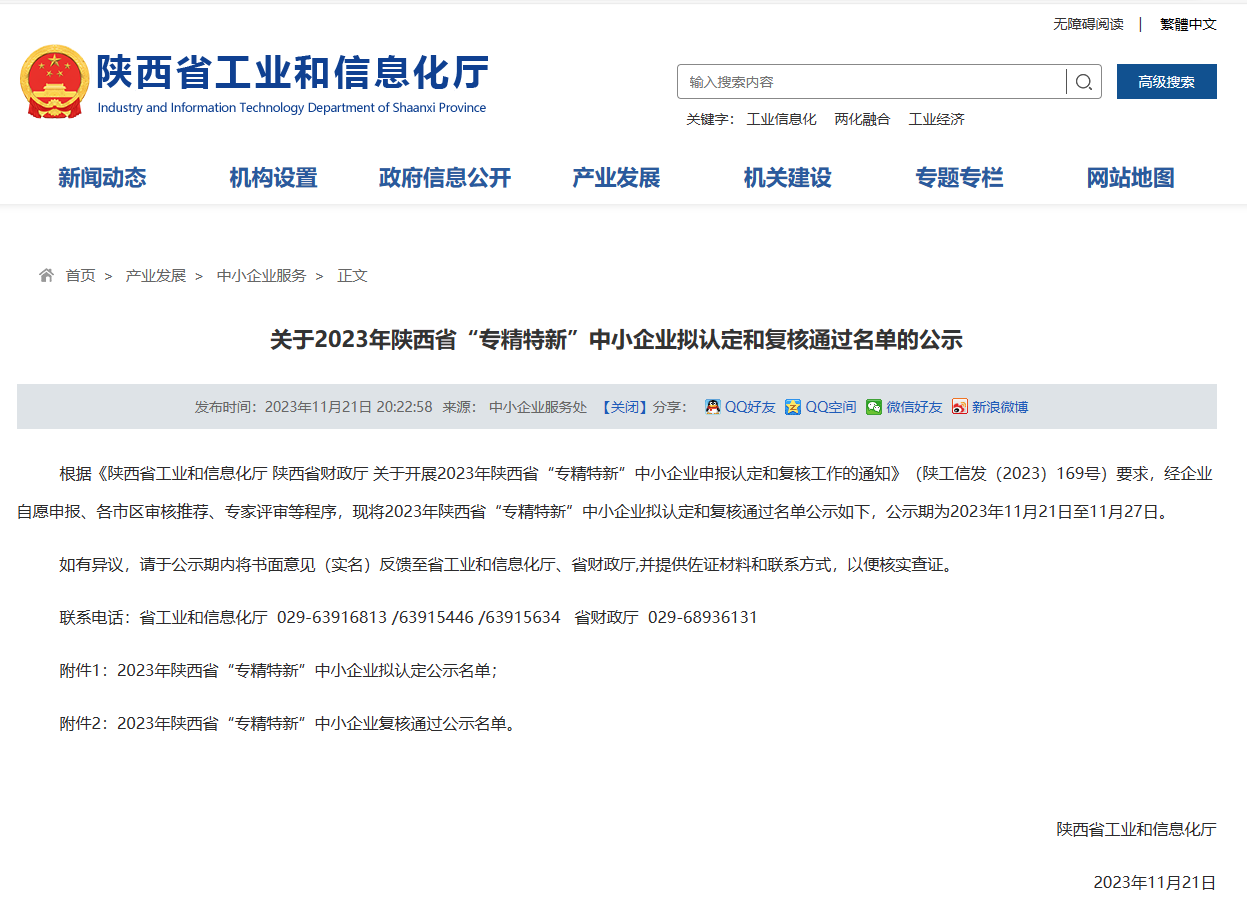Click the 无障碍阅读 link
This screenshot has height=915, width=1247.
click(1088, 24)
